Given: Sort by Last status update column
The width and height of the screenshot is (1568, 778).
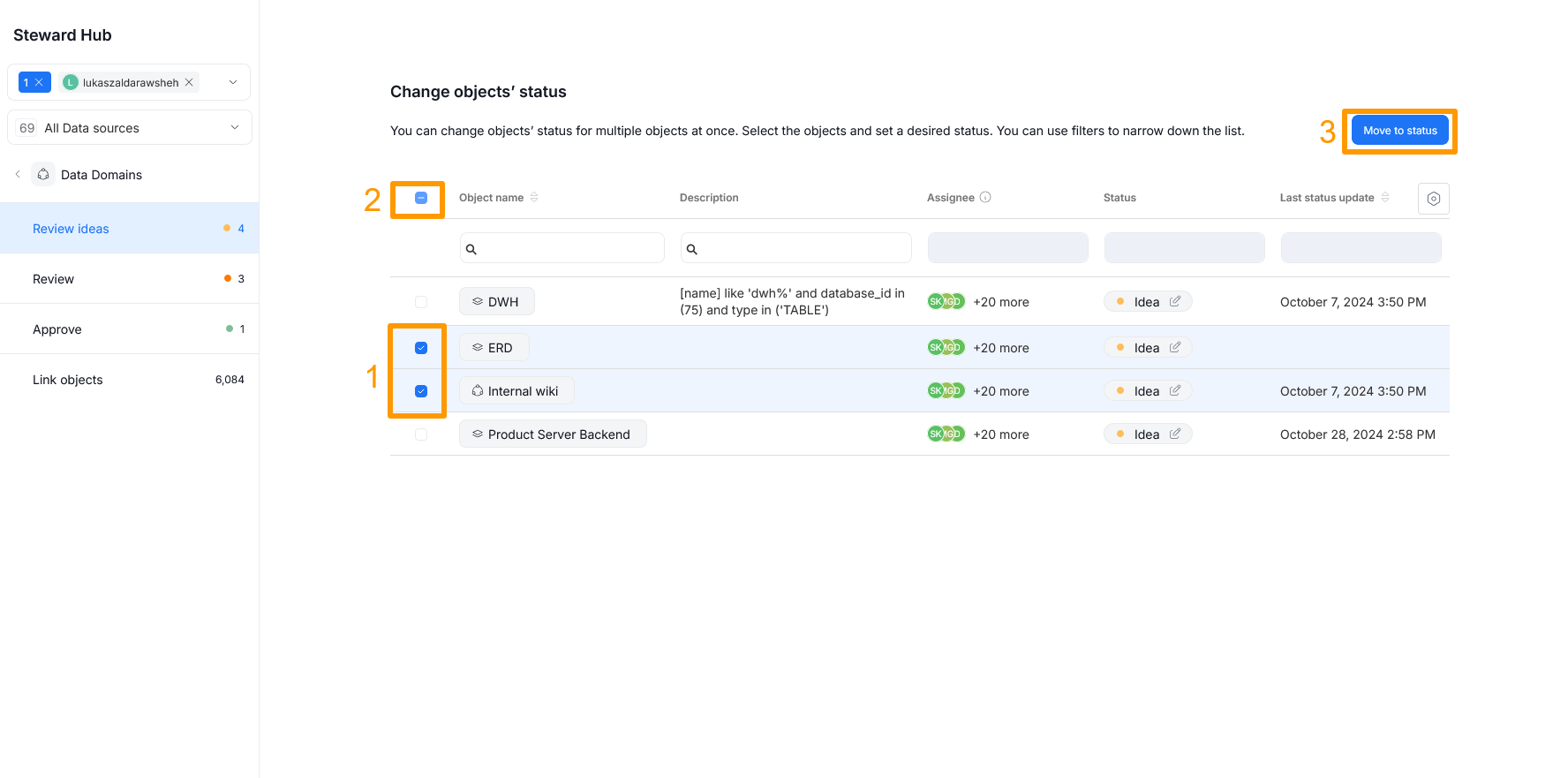Looking at the screenshot, I should click(x=1384, y=197).
